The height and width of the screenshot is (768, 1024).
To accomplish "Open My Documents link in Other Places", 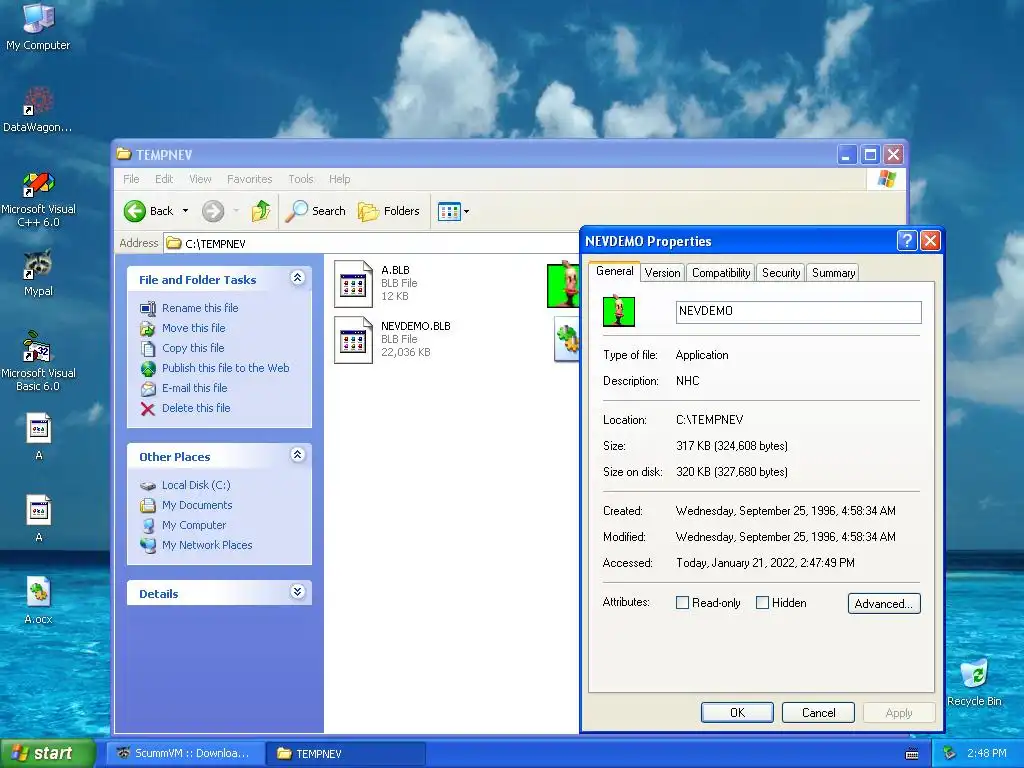I will 197,505.
